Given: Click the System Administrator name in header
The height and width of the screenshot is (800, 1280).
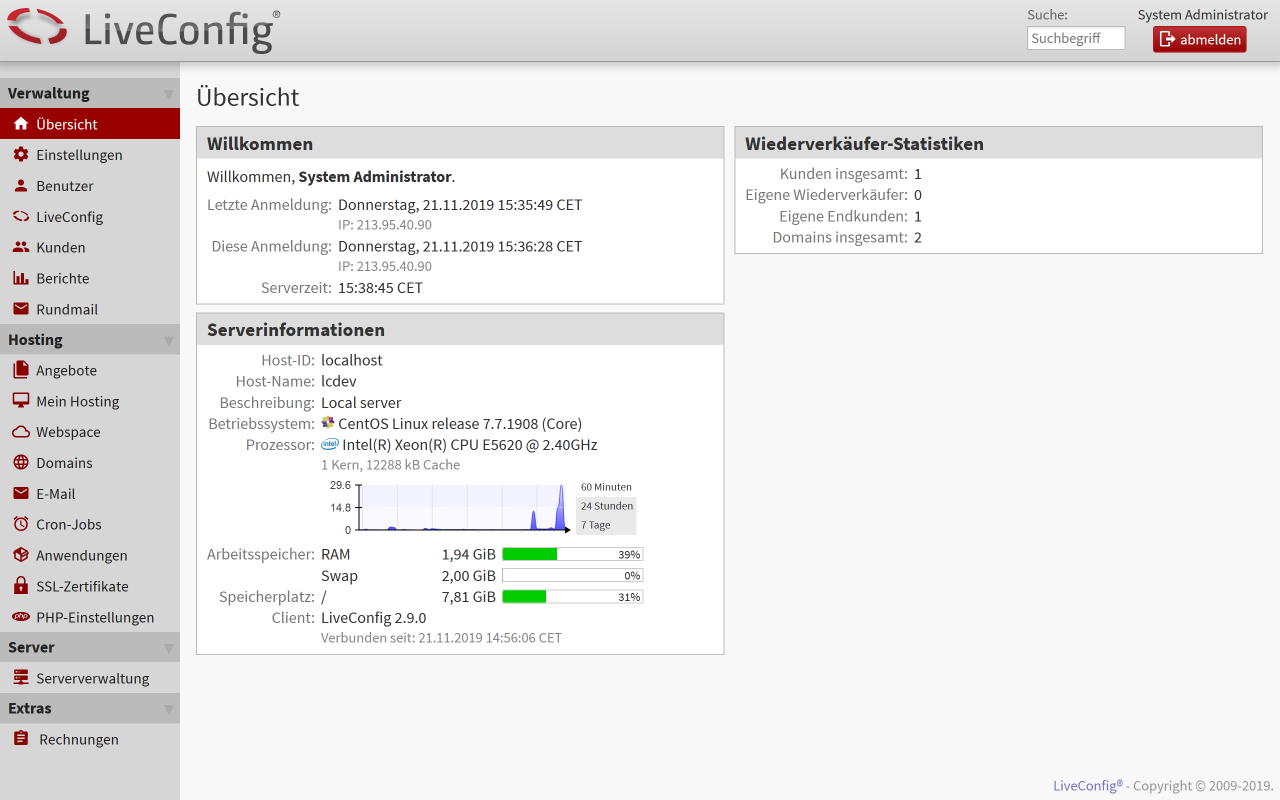Looking at the screenshot, I should tap(1203, 15).
